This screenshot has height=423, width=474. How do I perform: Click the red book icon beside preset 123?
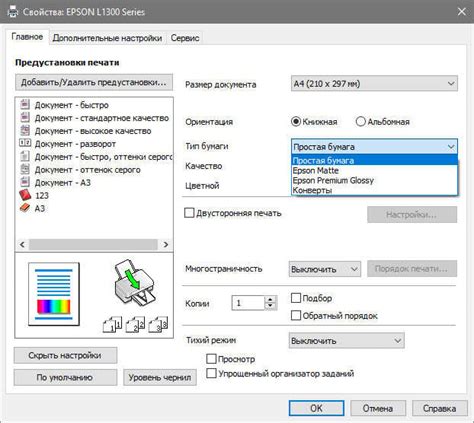pyautogui.click(x=25, y=195)
